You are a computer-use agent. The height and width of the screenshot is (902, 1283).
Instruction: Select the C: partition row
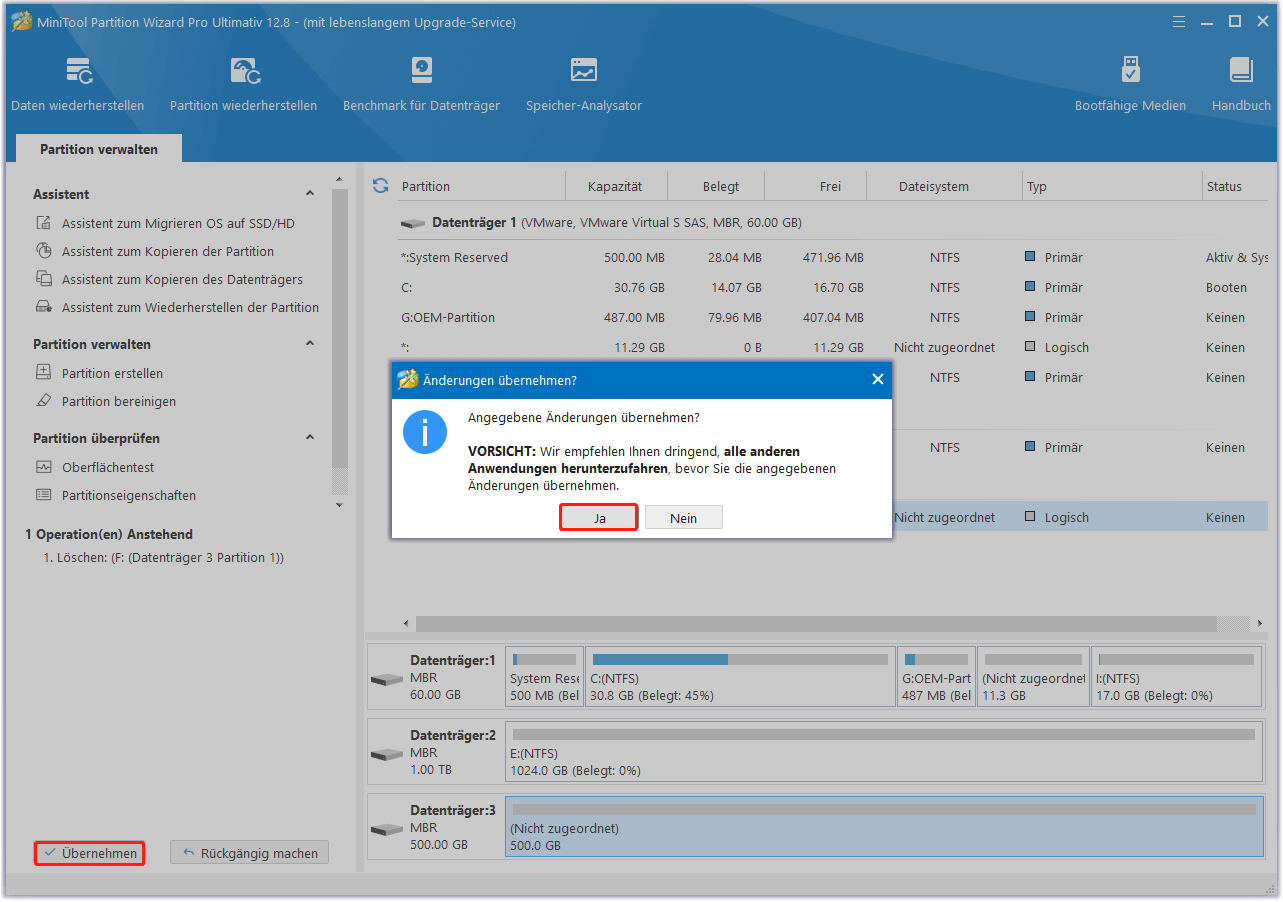click(832, 288)
